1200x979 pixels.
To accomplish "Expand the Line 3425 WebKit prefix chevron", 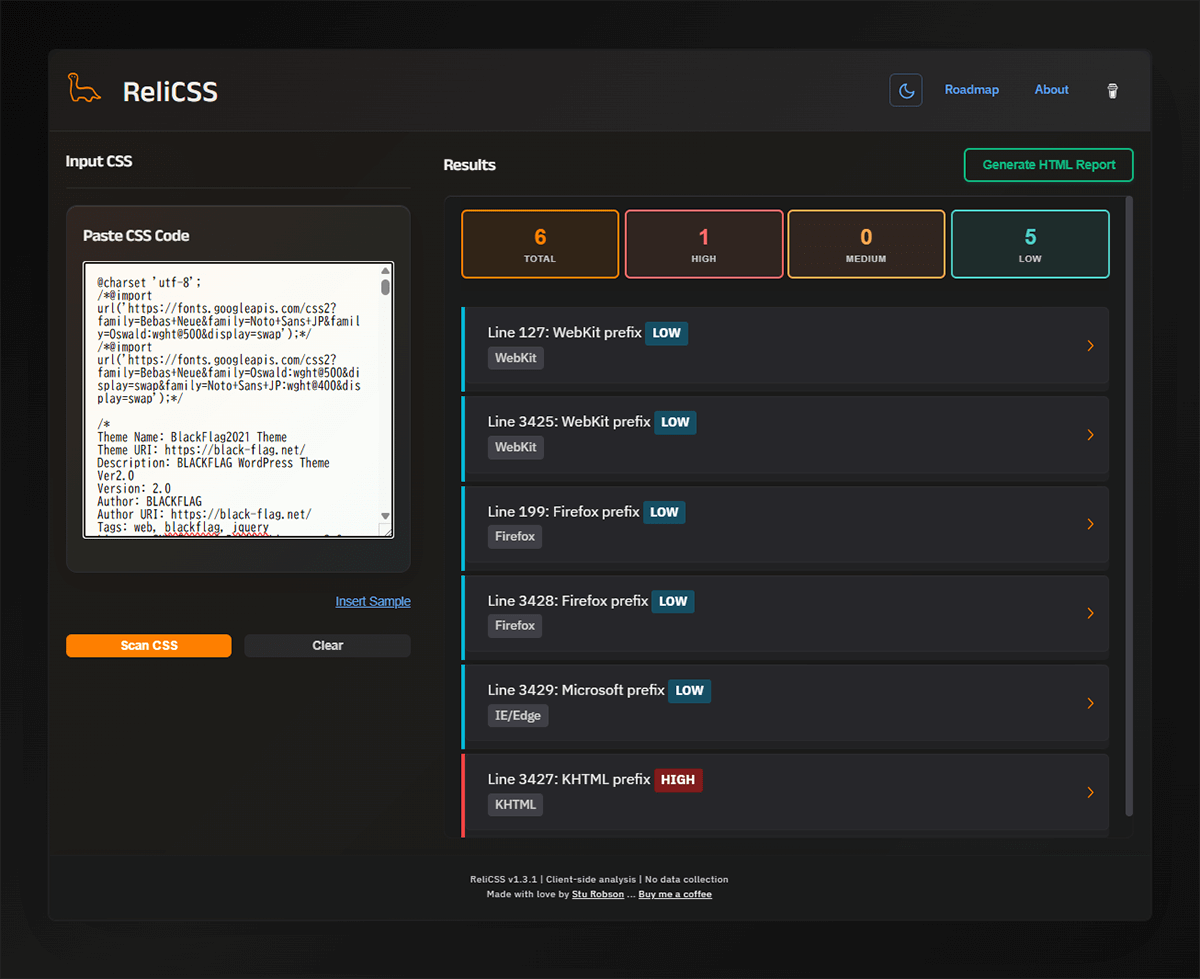I will (1090, 435).
